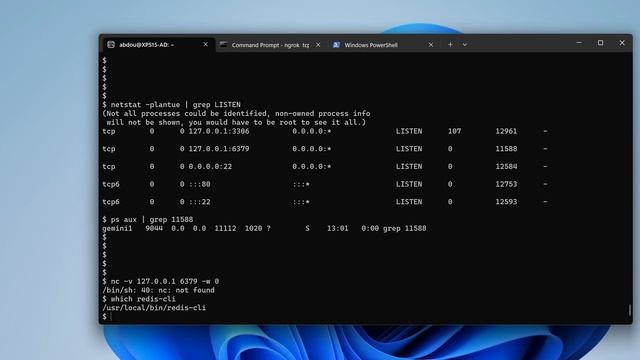Click the Command Prompt tab icon
The height and width of the screenshot is (360, 640).
point(223,45)
